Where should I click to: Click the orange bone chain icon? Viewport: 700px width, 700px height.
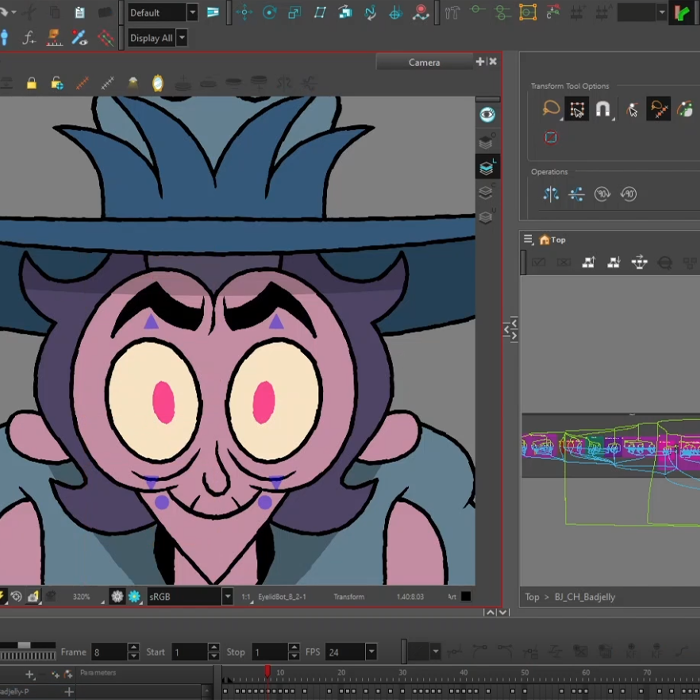point(82,83)
